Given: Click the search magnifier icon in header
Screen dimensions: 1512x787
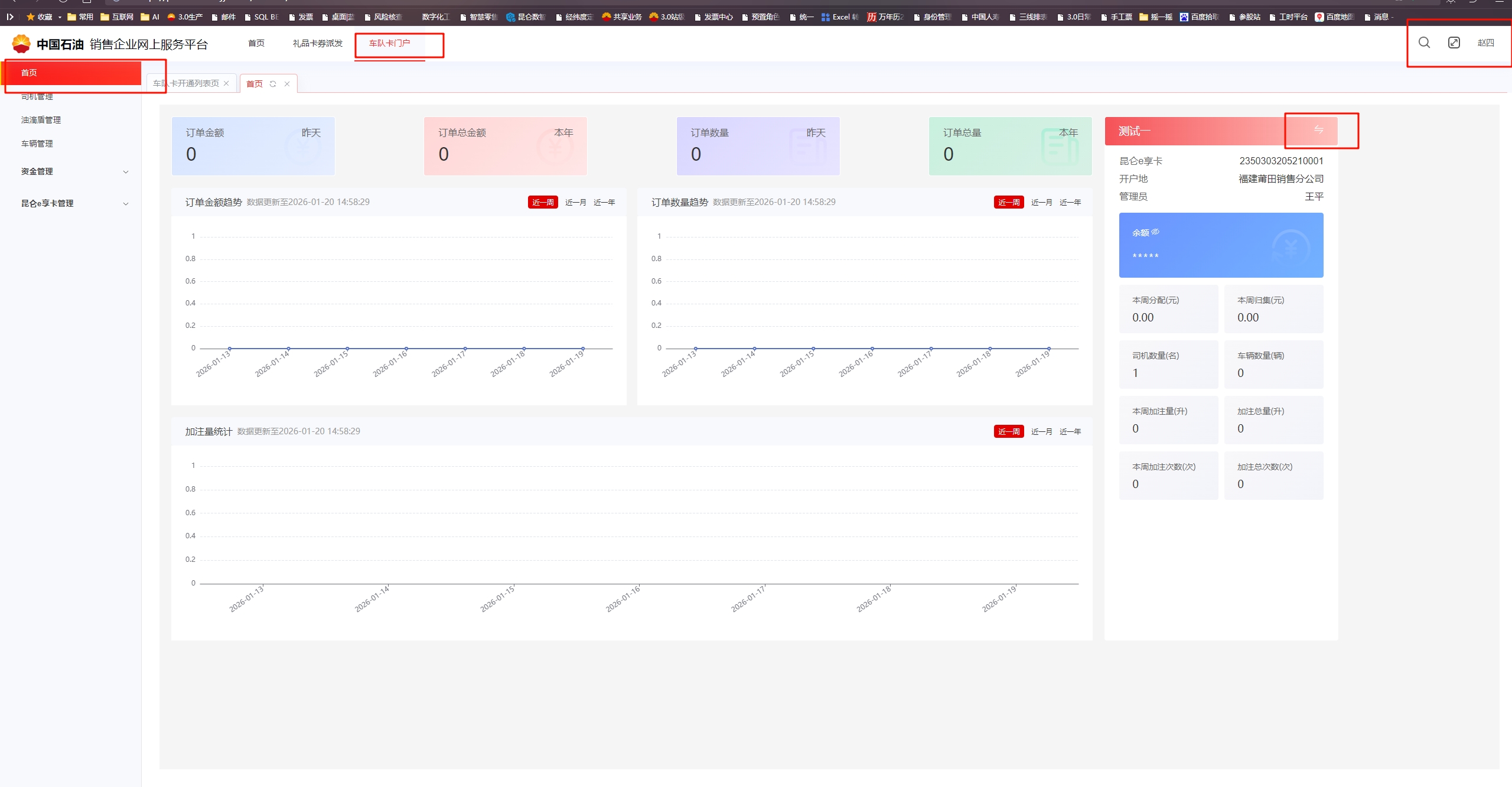Looking at the screenshot, I should (1424, 43).
